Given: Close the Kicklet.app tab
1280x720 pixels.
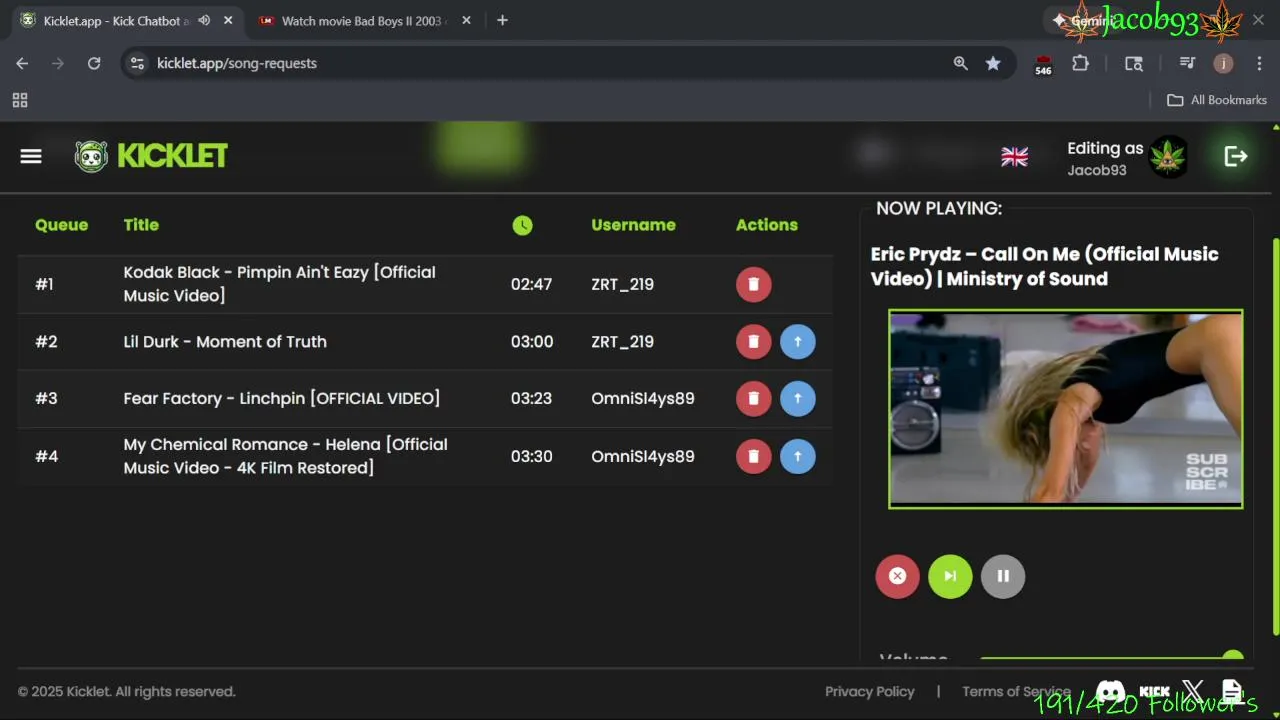Looking at the screenshot, I should tap(228, 20).
